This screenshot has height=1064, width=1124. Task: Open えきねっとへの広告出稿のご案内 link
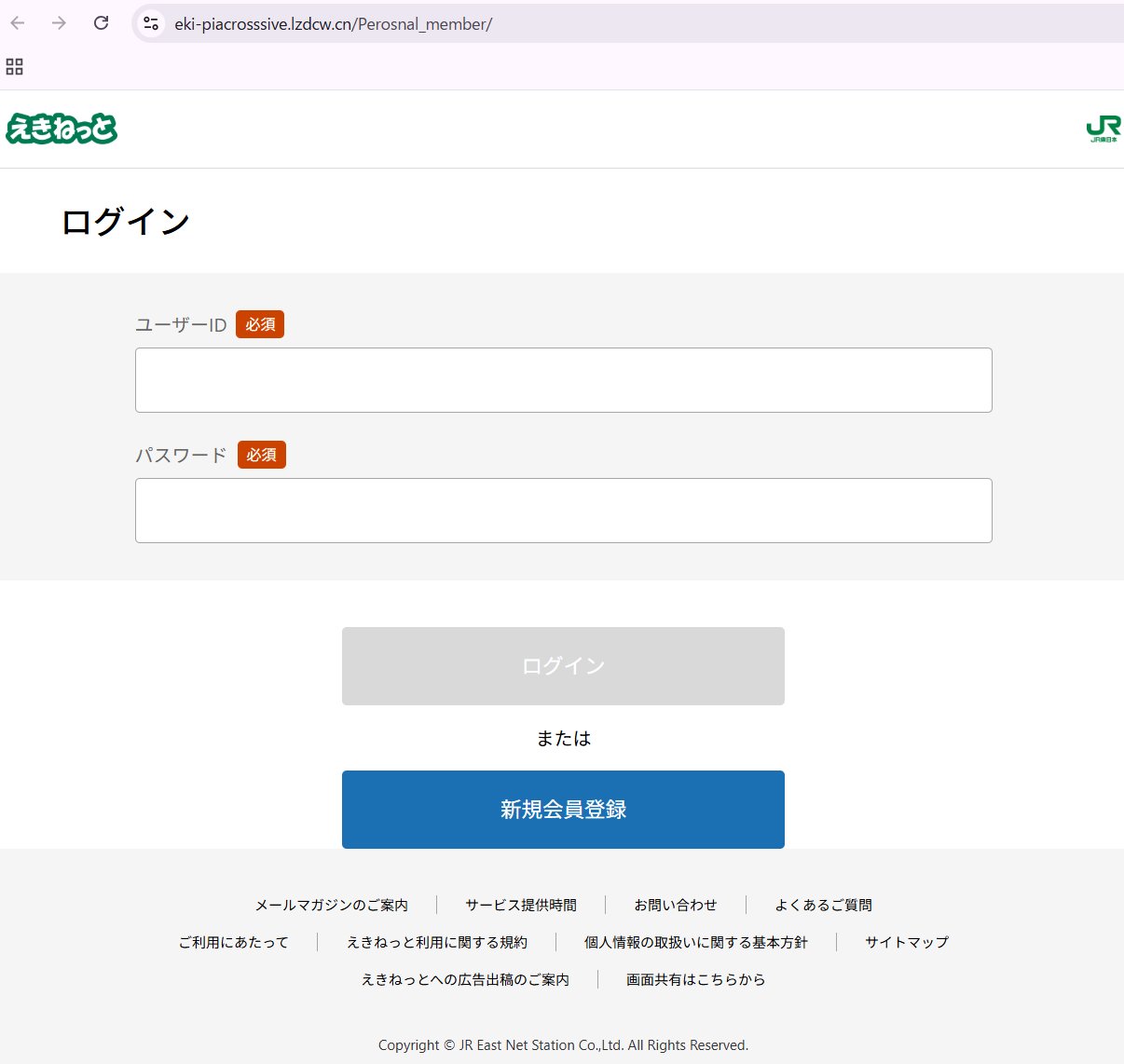pos(465,979)
